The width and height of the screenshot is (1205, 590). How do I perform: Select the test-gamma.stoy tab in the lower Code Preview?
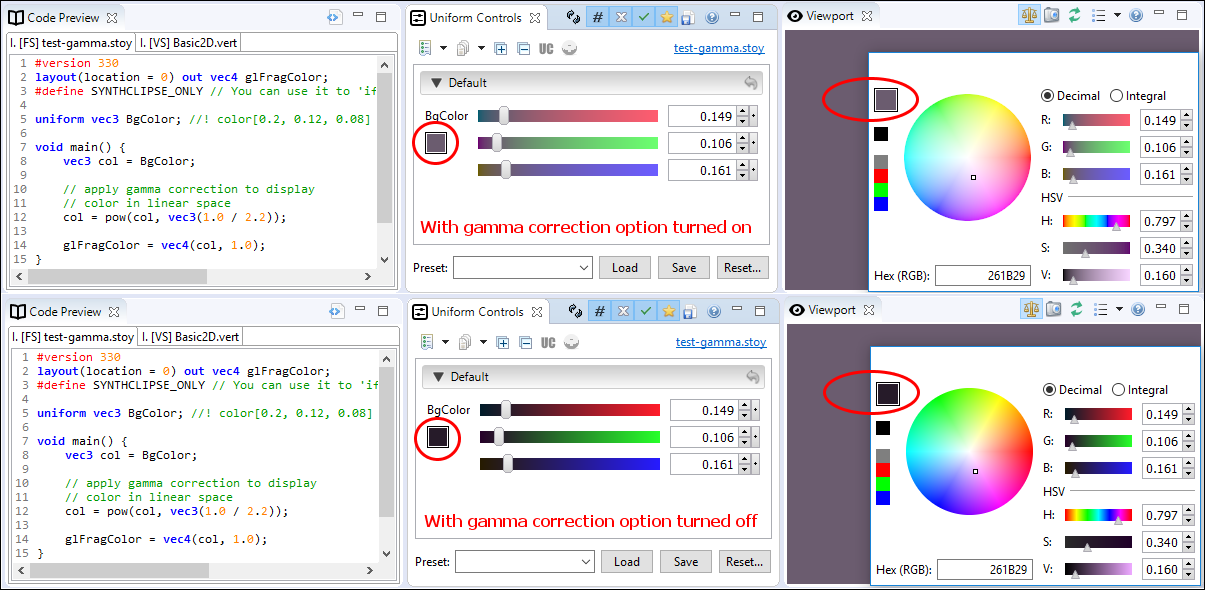pyautogui.click(x=72, y=336)
